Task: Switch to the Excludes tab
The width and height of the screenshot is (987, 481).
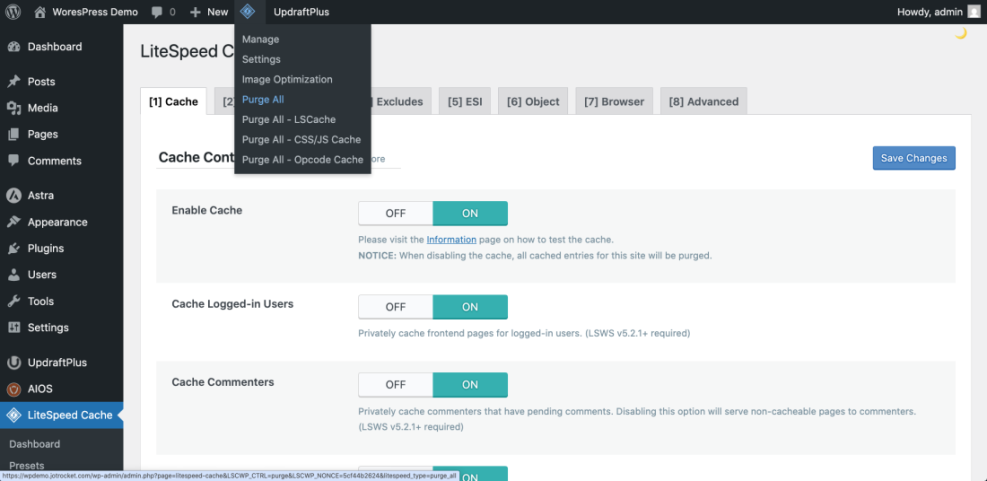Action: (400, 101)
